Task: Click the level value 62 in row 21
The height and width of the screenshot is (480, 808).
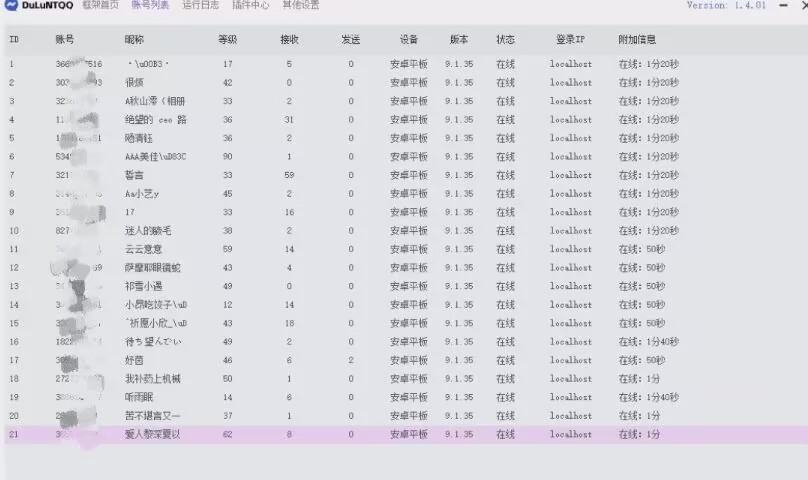Action: point(227,434)
